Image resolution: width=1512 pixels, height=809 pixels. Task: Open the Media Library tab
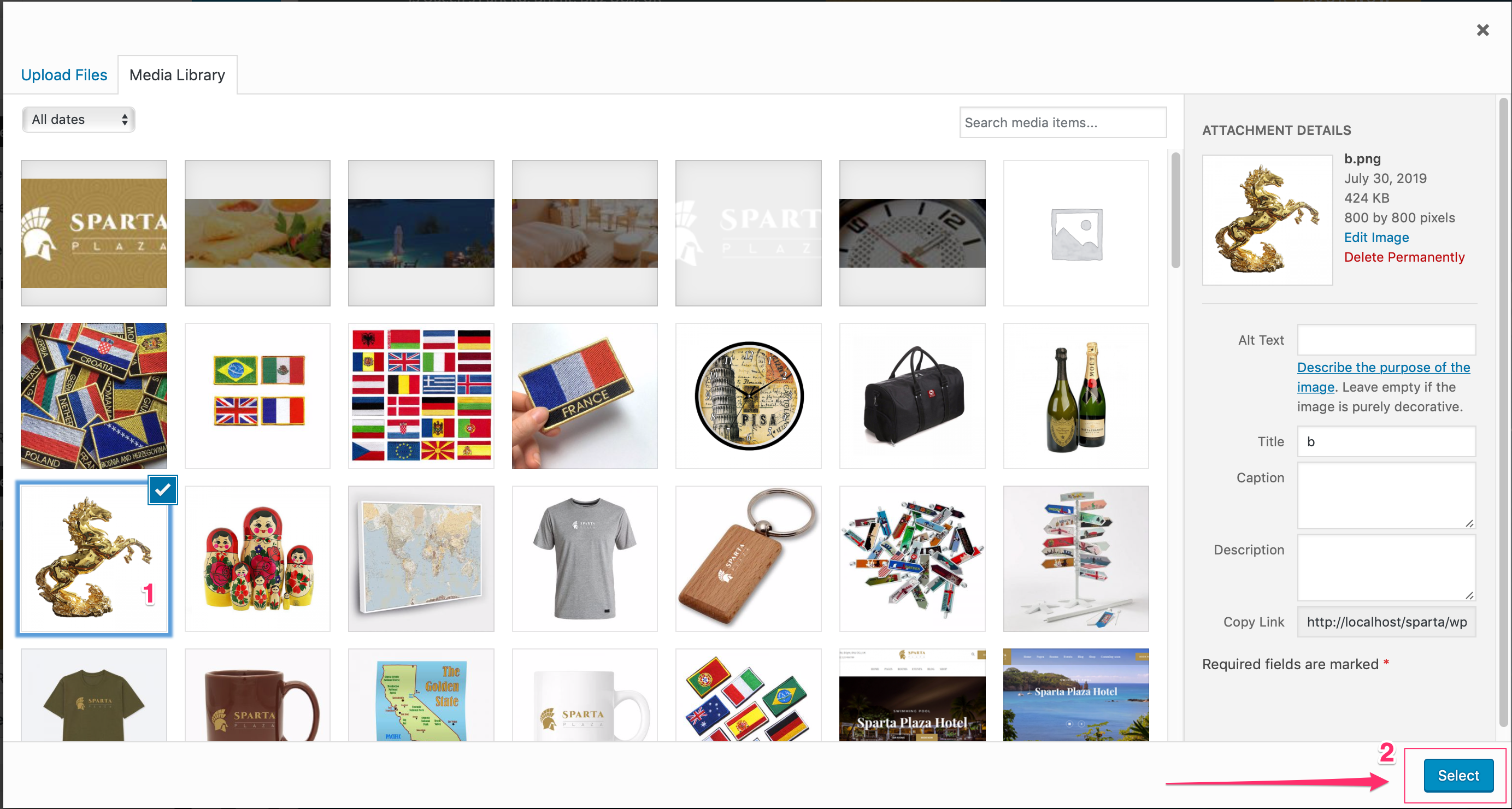177,75
